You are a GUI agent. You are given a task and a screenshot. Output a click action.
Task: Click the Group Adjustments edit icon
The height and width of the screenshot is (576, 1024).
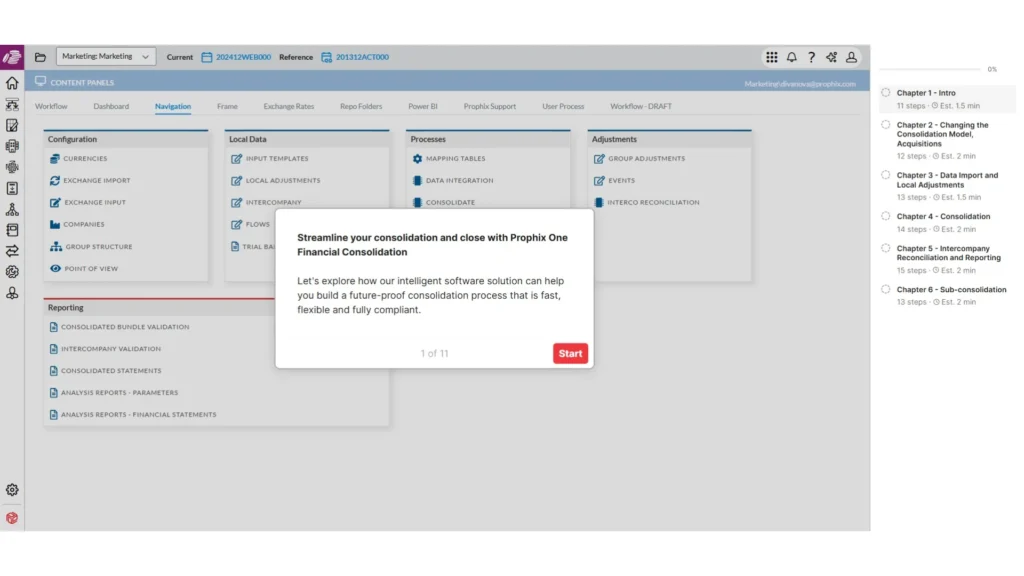599,159
